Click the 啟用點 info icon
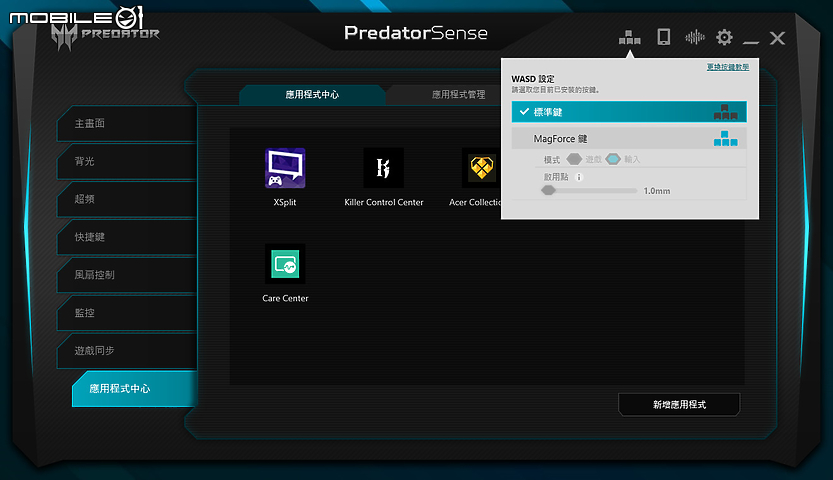 (580, 177)
